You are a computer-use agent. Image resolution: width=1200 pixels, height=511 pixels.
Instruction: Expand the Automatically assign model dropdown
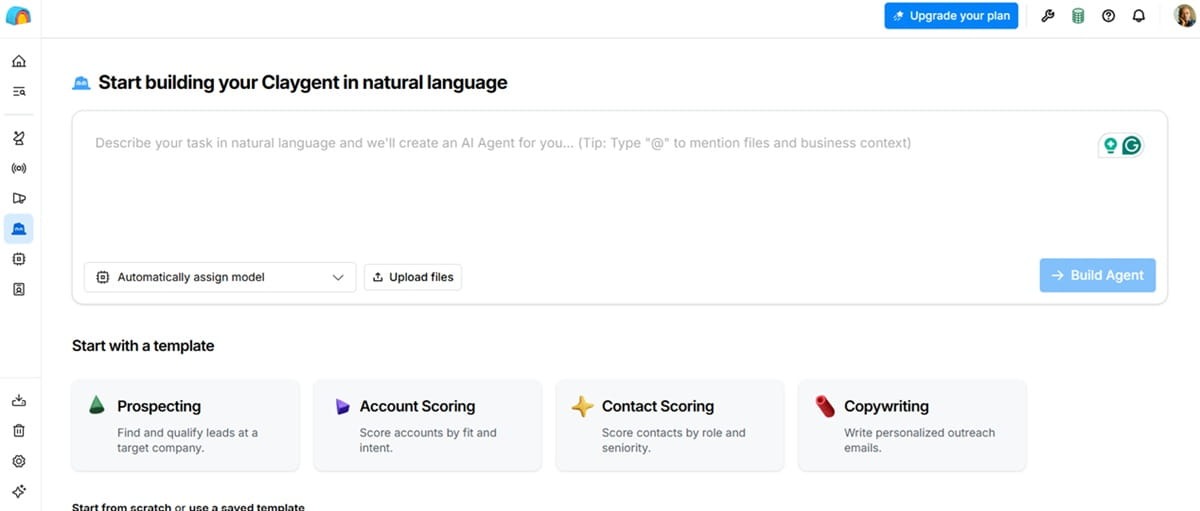coord(220,277)
